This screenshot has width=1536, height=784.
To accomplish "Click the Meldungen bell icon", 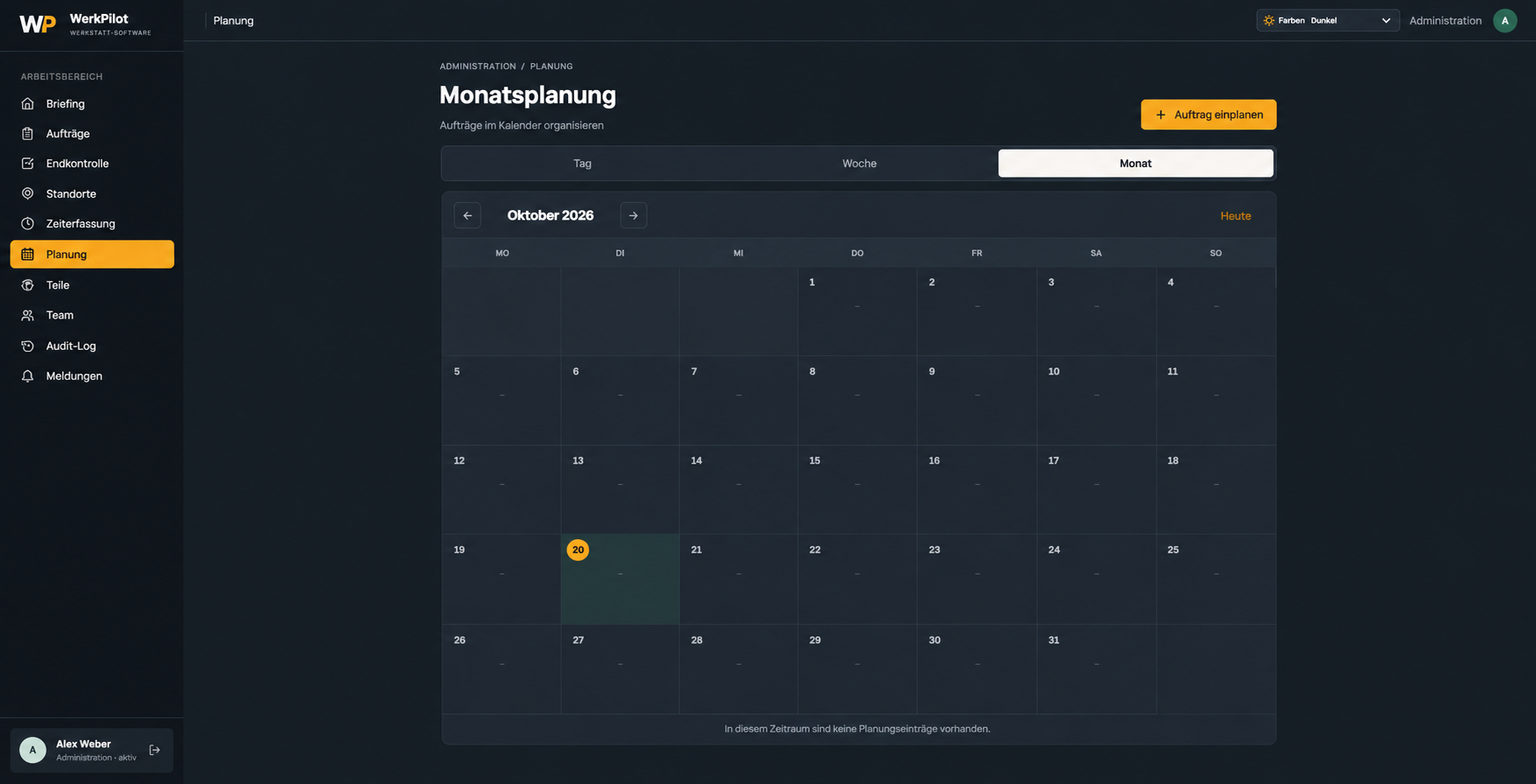I will [28, 376].
